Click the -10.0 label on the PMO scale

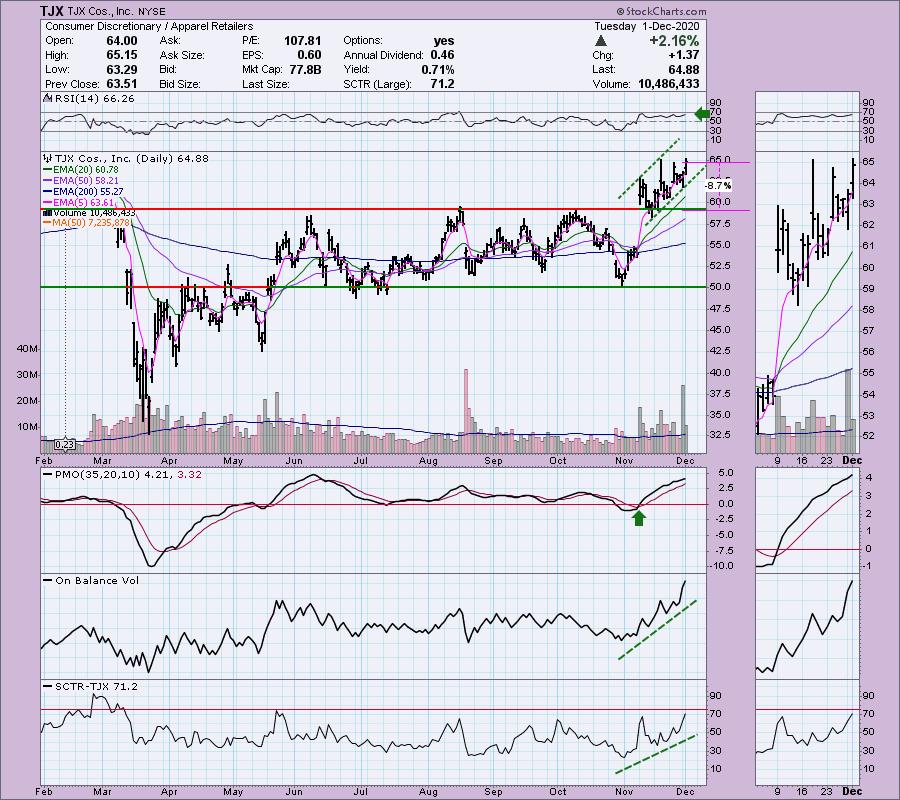(x=720, y=566)
